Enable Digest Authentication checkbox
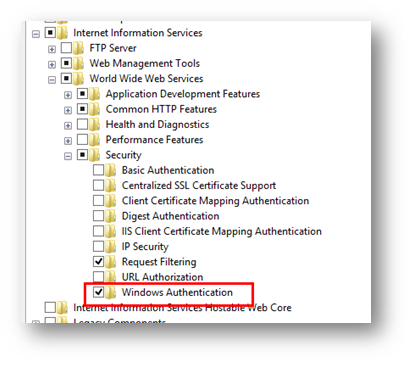Image resolution: width=413 pixels, height=365 pixels. (x=98, y=216)
